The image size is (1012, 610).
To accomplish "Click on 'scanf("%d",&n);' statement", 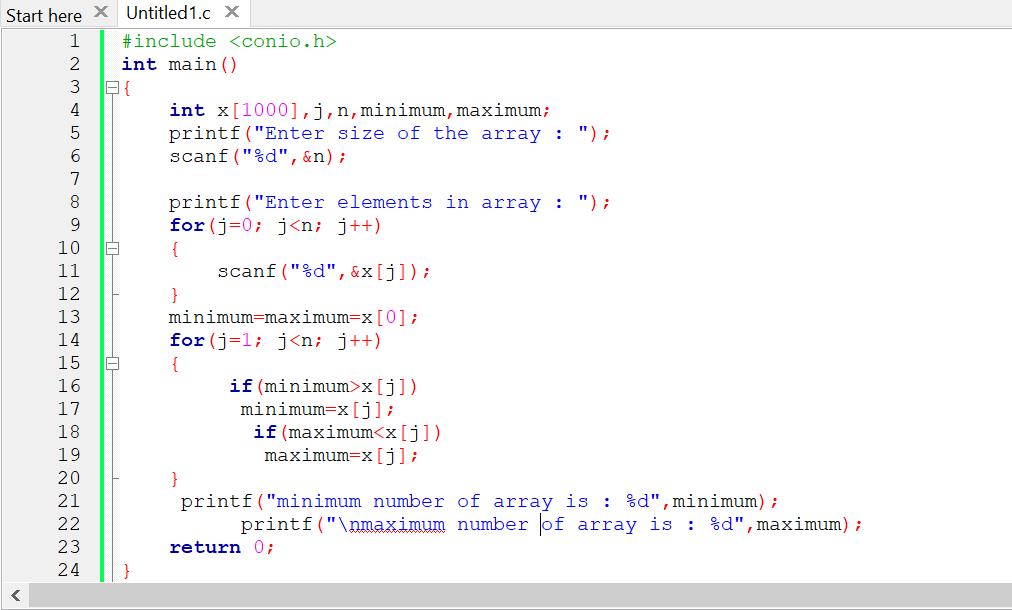I will 258,156.
